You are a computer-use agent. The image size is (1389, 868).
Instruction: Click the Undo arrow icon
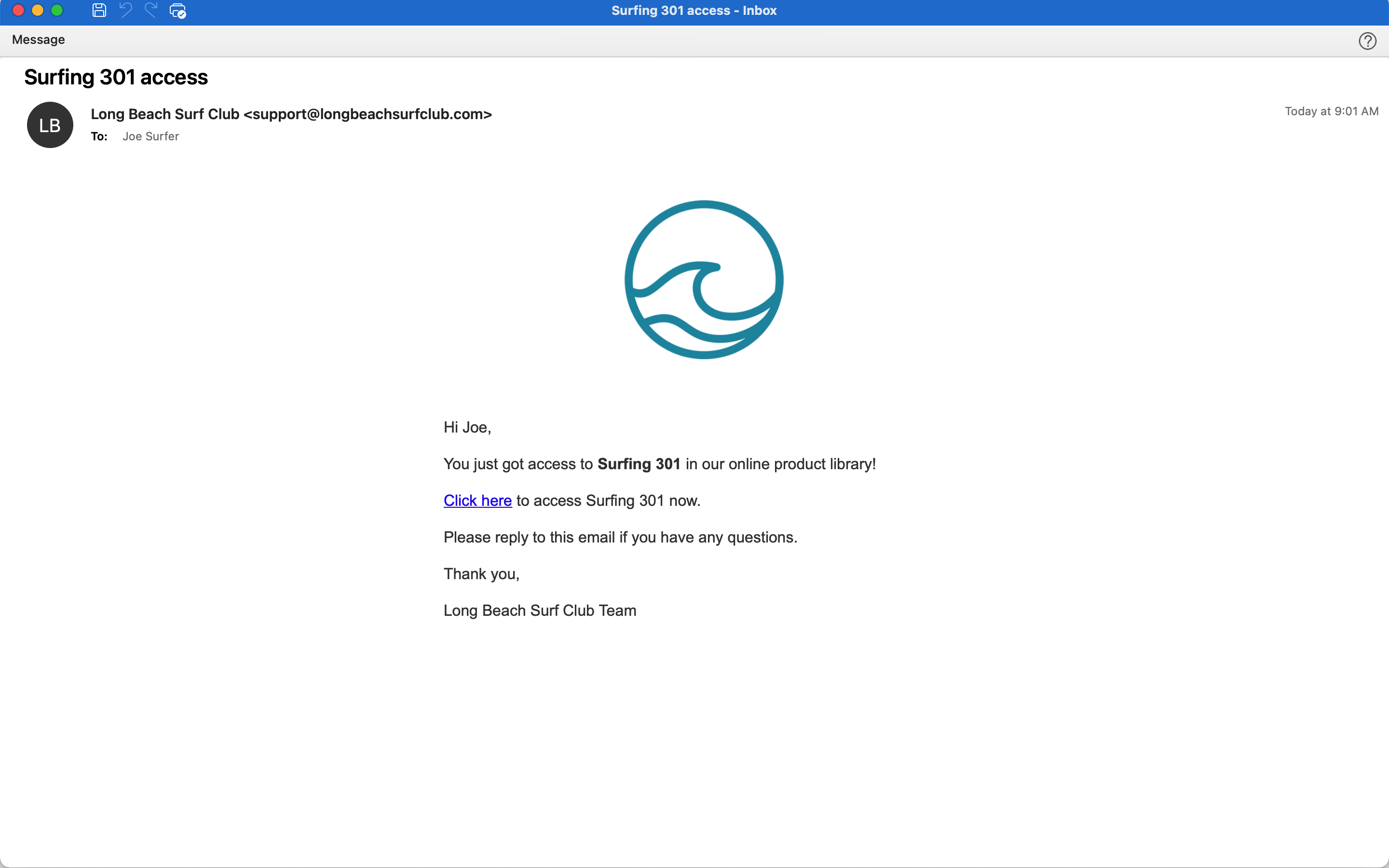[126, 10]
